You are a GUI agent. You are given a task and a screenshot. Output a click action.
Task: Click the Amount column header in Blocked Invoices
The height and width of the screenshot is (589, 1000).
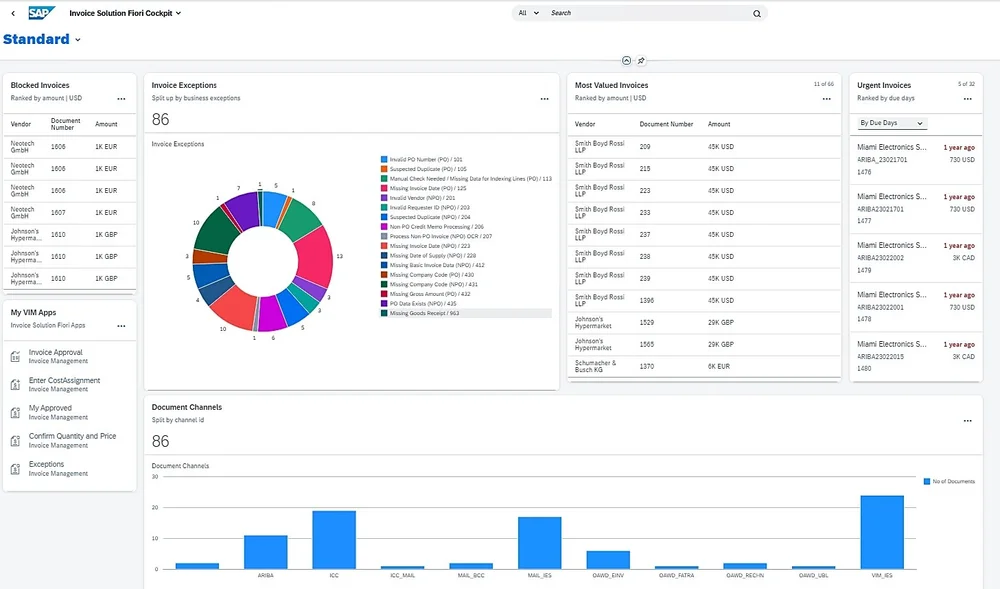(x=106, y=124)
